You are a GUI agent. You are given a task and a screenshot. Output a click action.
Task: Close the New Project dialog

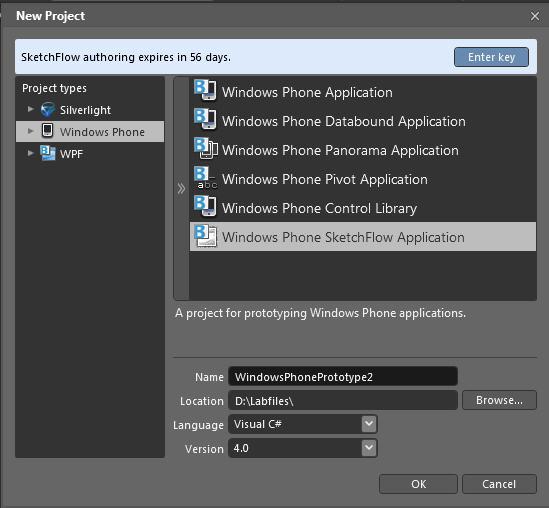tap(535, 16)
